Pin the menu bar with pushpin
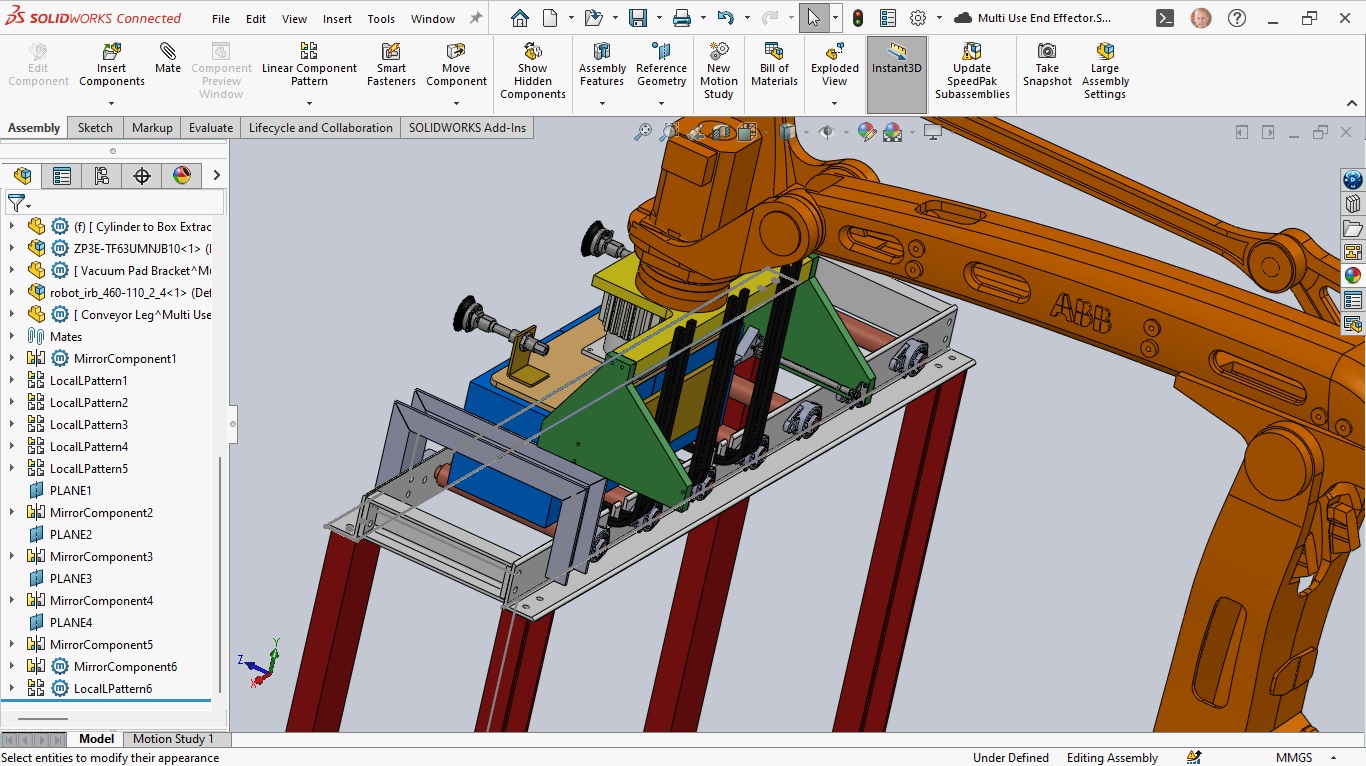This screenshot has height=766, width=1366. (x=476, y=18)
